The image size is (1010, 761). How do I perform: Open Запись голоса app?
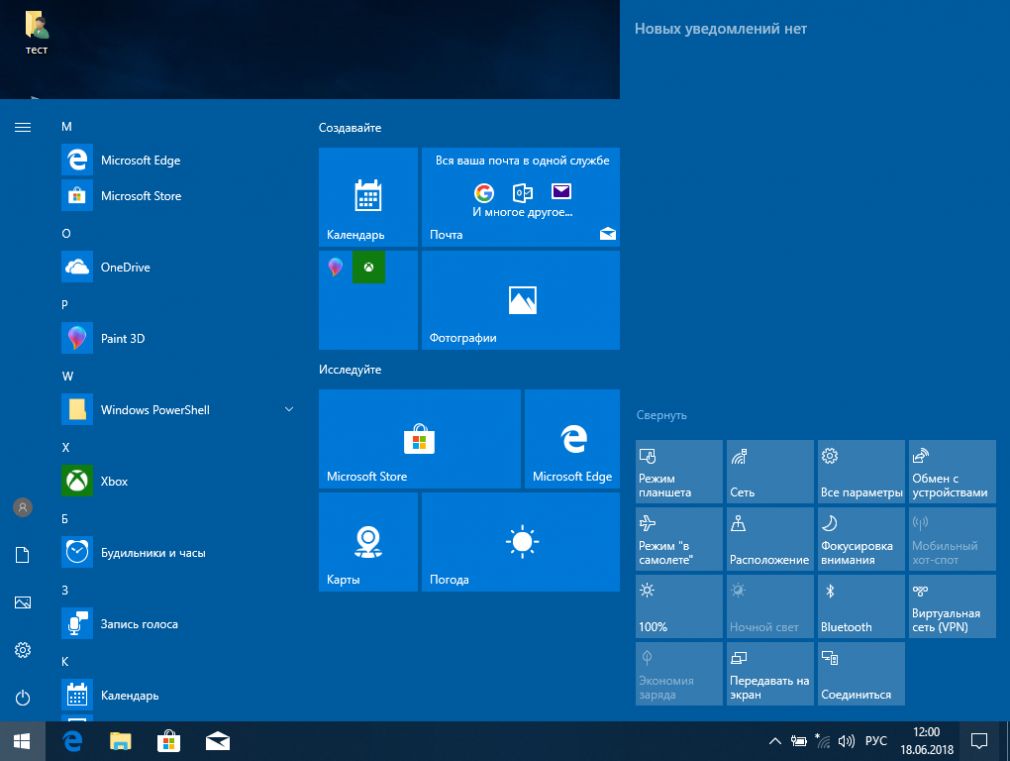point(177,624)
